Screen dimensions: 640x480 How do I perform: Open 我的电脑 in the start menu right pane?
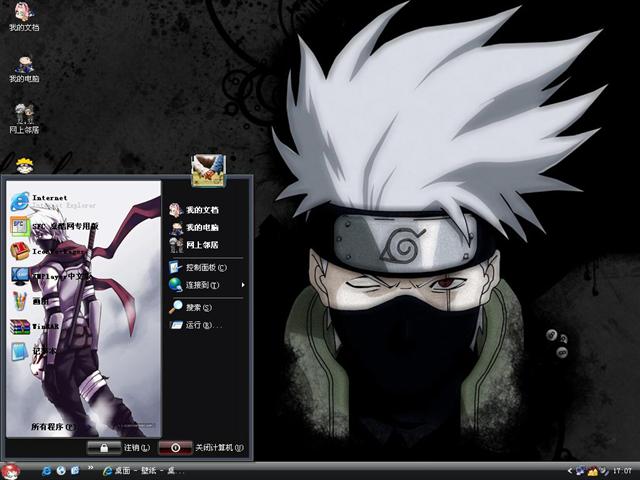tap(194, 227)
